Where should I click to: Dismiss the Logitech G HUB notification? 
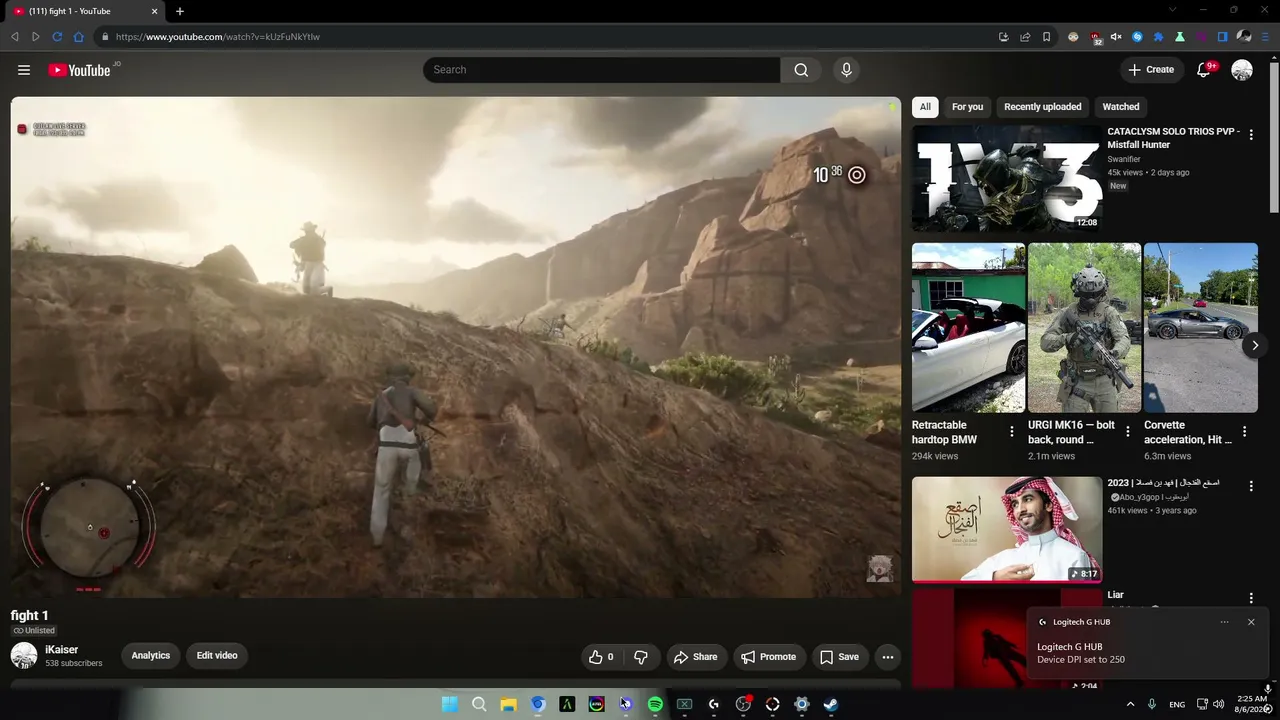1251,622
